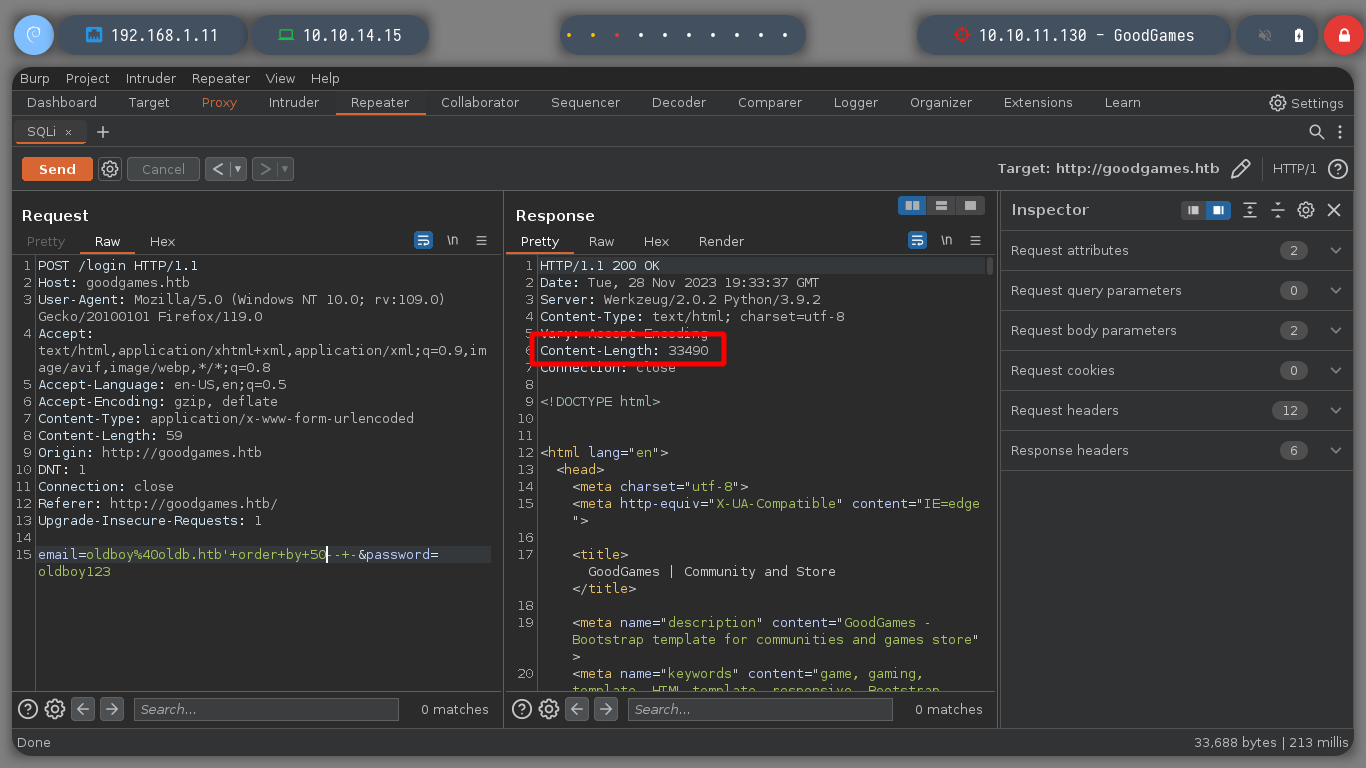Send the request
The image size is (1366, 768).
pyautogui.click(x=57, y=169)
